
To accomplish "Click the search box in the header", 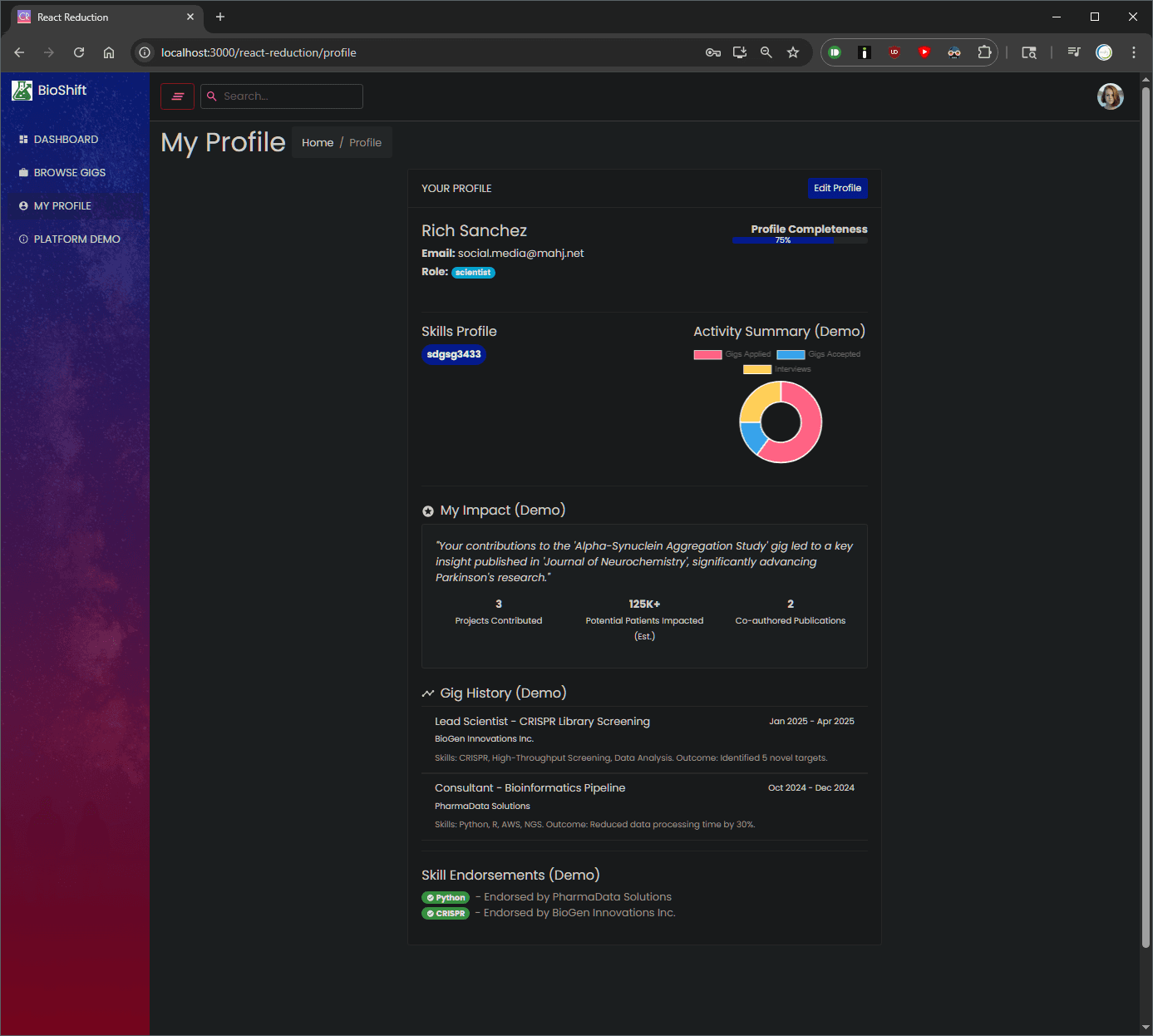I will click(x=282, y=96).
